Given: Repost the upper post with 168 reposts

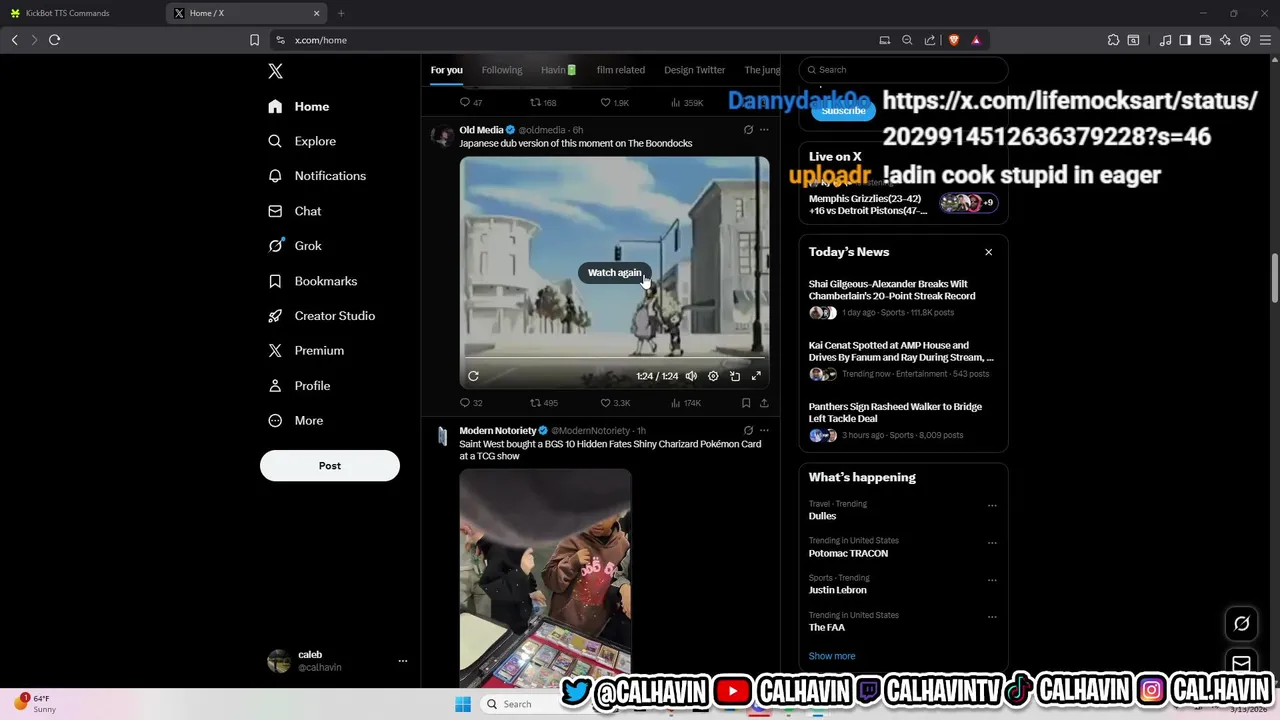Looking at the screenshot, I should tap(543, 102).
